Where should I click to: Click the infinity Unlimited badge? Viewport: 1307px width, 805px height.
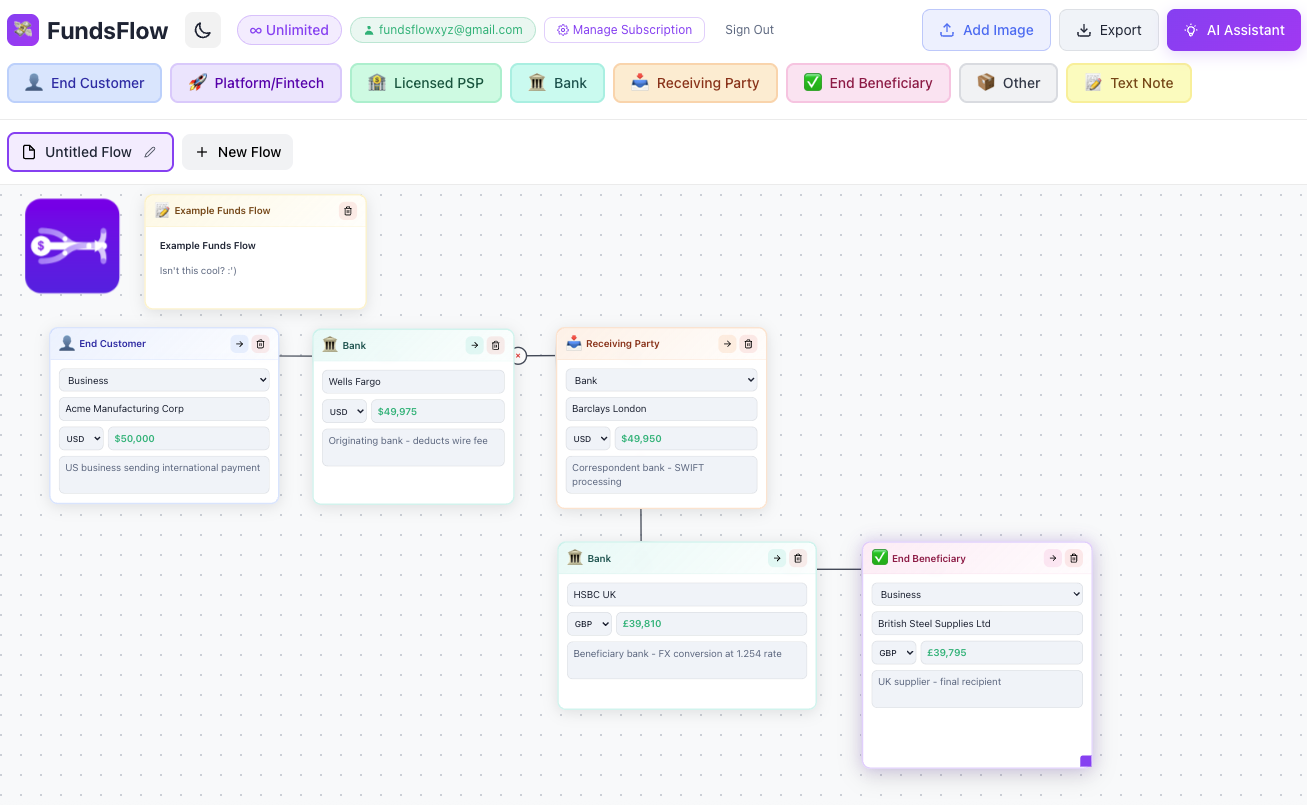(289, 29)
